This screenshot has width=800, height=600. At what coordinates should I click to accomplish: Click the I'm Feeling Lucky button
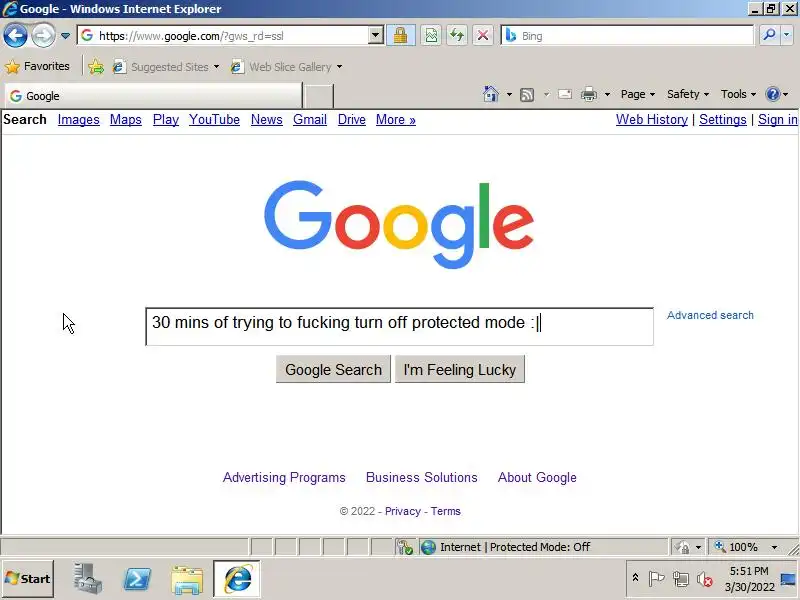(x=460, y=369)
